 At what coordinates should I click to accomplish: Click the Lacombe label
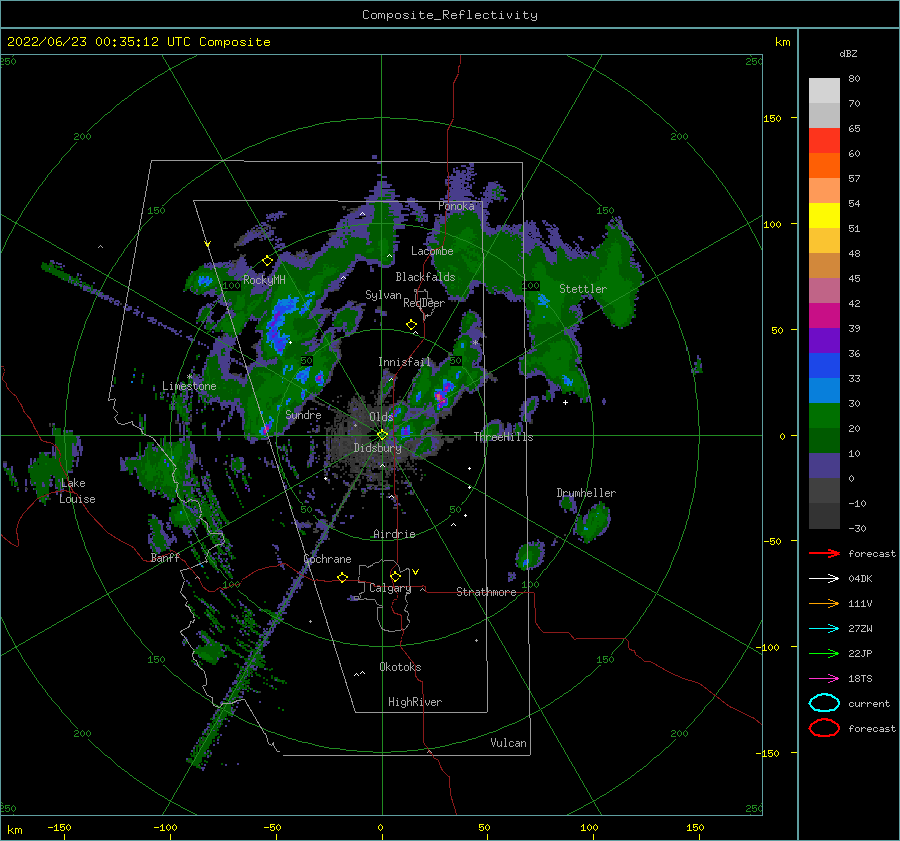(x=432, y=251)
